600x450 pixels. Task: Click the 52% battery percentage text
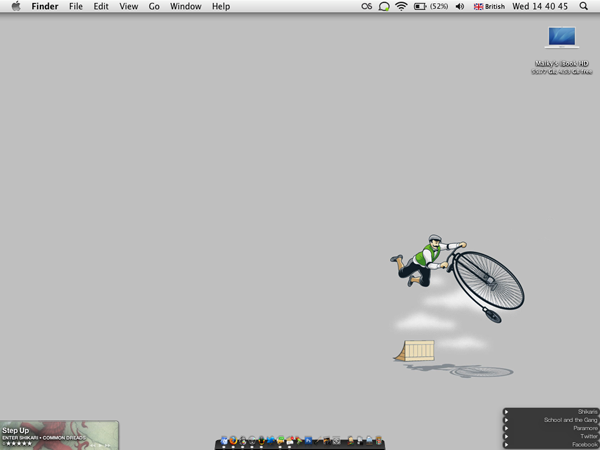pyautogui.click(x=439, y=7)
